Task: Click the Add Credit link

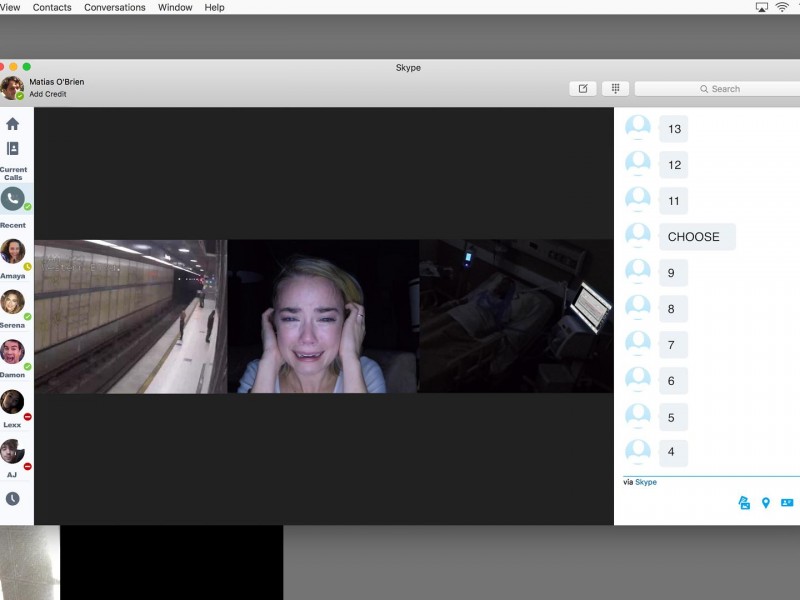Action: tap(48, 94)
